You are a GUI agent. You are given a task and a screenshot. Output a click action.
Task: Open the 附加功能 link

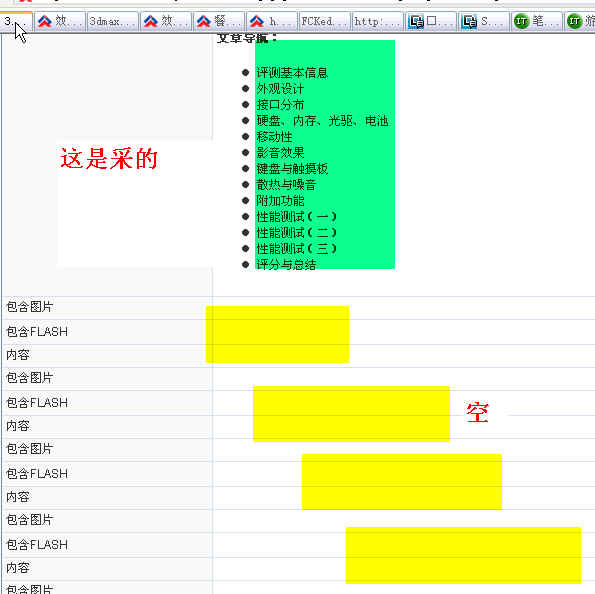(280, 200)
